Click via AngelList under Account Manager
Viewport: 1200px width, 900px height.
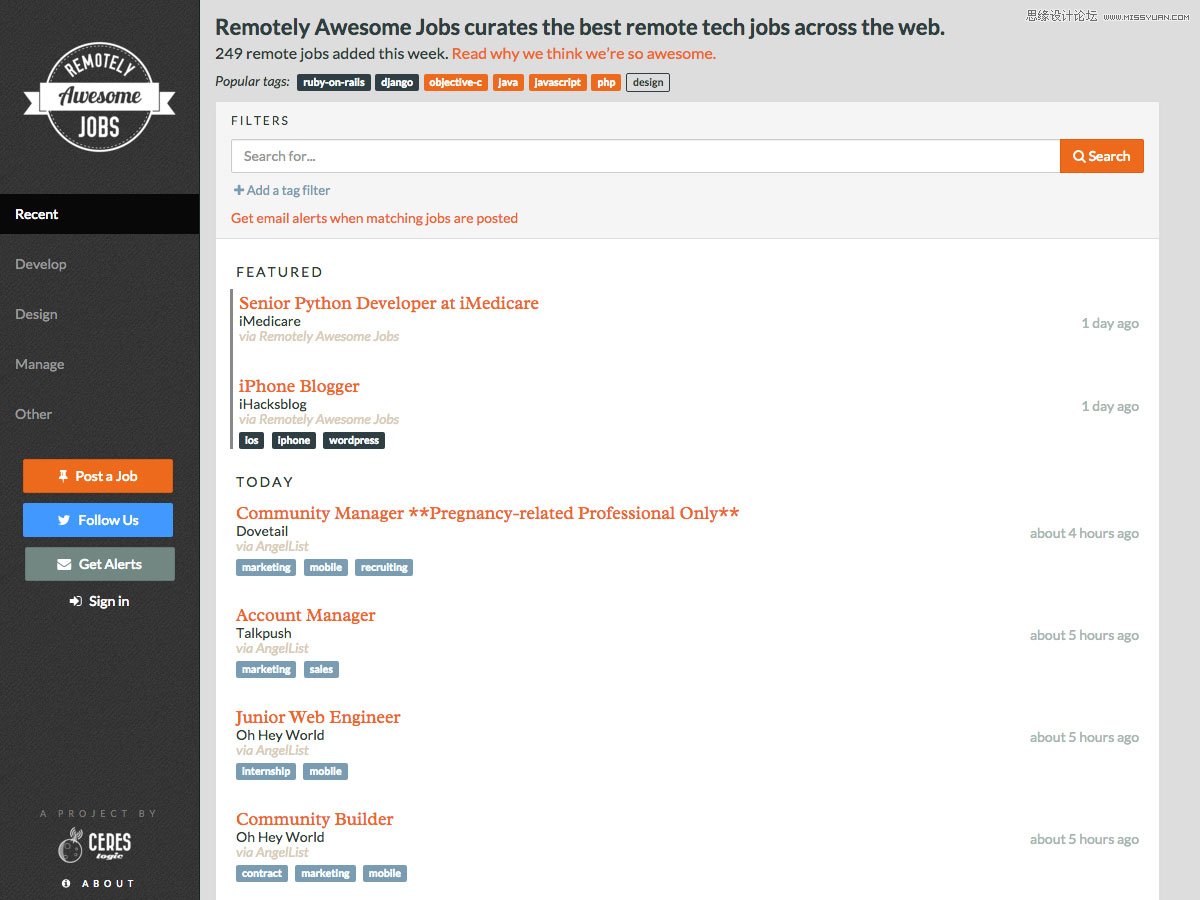pyautogui.click(x=273, y=648)
